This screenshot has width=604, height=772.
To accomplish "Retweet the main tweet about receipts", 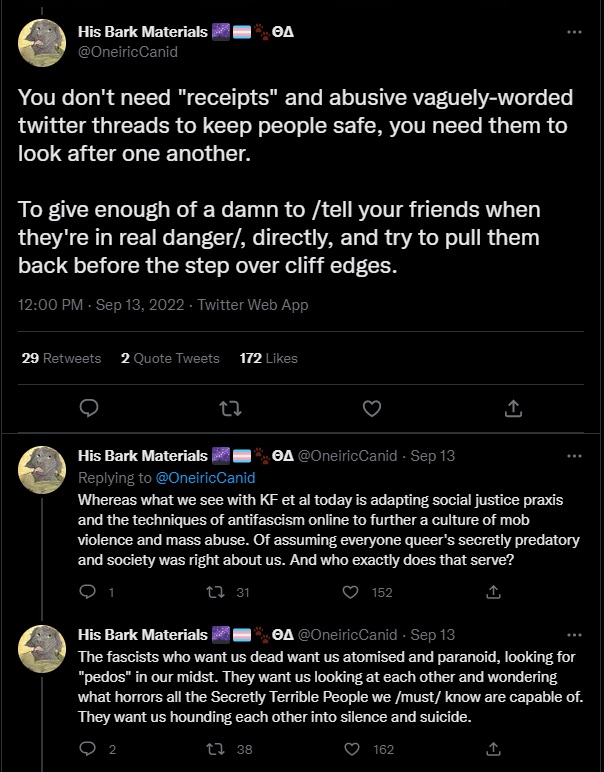I will pos(230,408).
